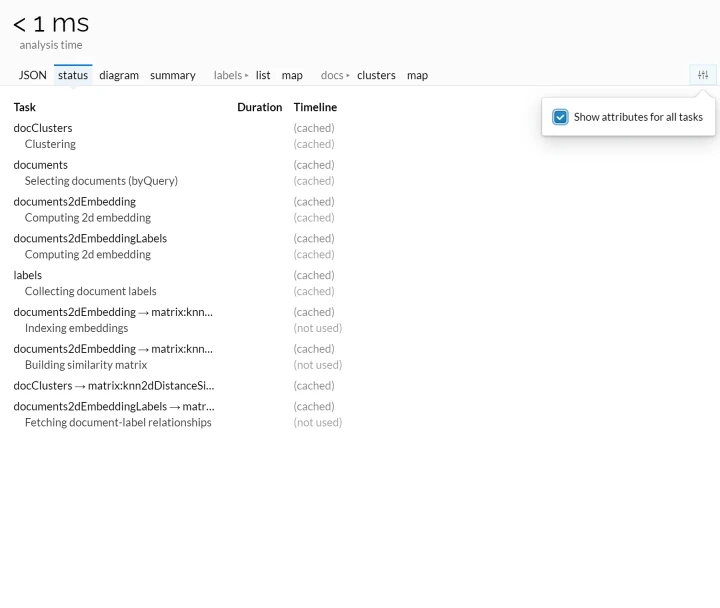Click the analysis time caption

[x=51, y=45]
